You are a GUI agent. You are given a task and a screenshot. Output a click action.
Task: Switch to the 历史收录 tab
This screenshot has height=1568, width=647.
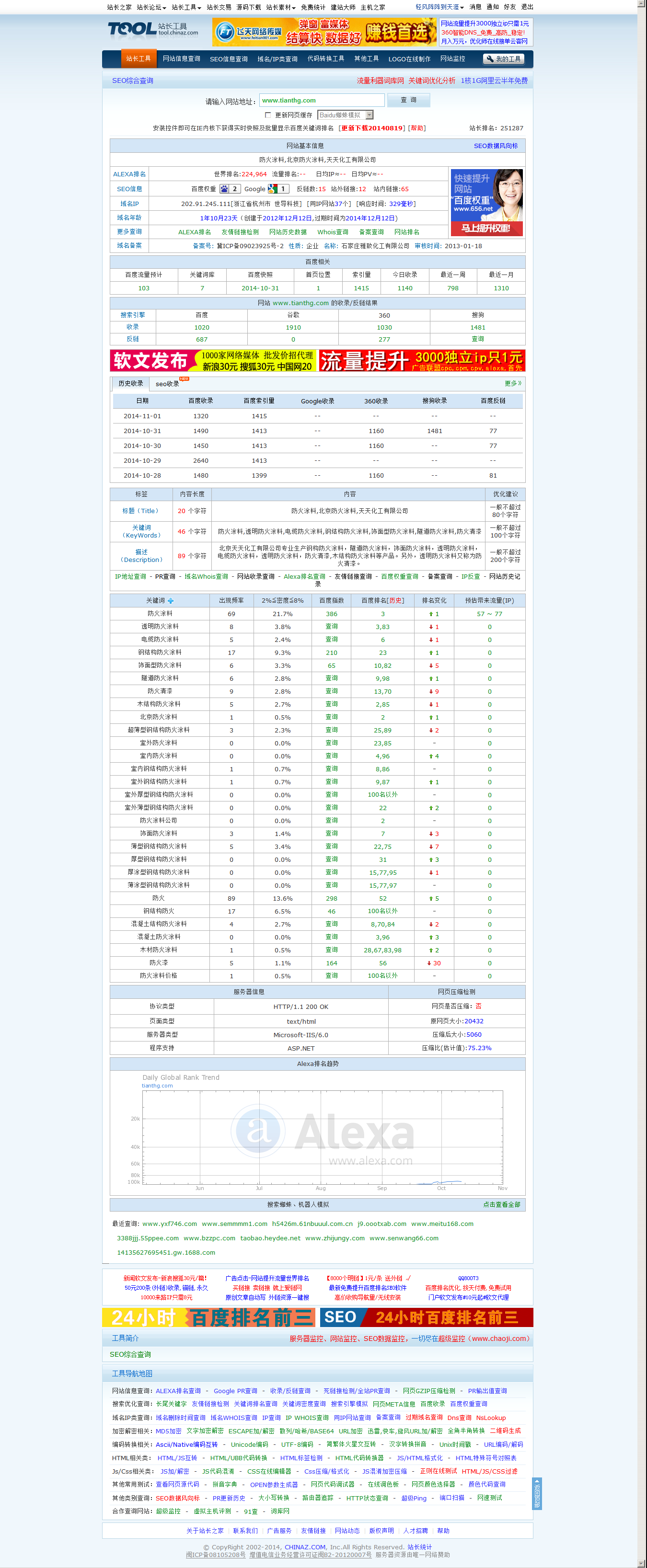click(131, 383)
